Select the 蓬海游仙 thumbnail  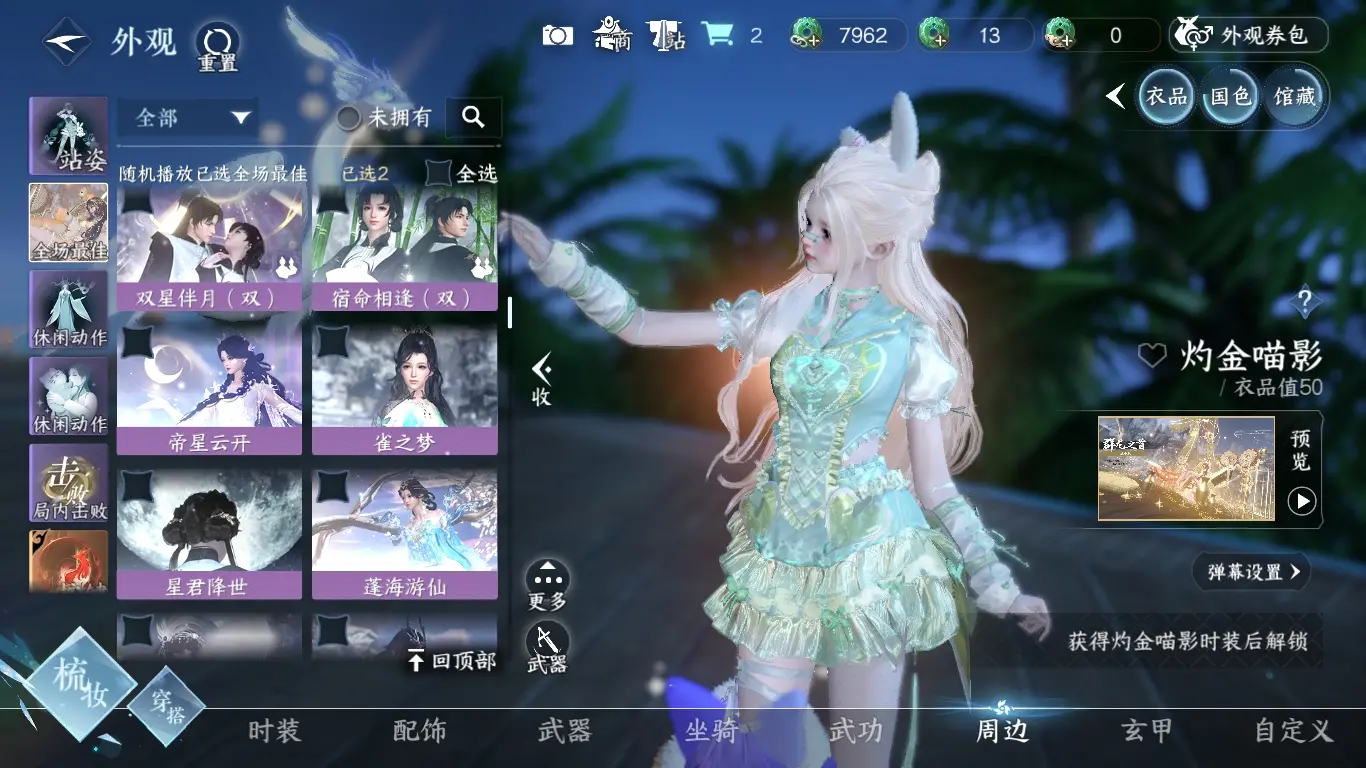tap(405, 534)
